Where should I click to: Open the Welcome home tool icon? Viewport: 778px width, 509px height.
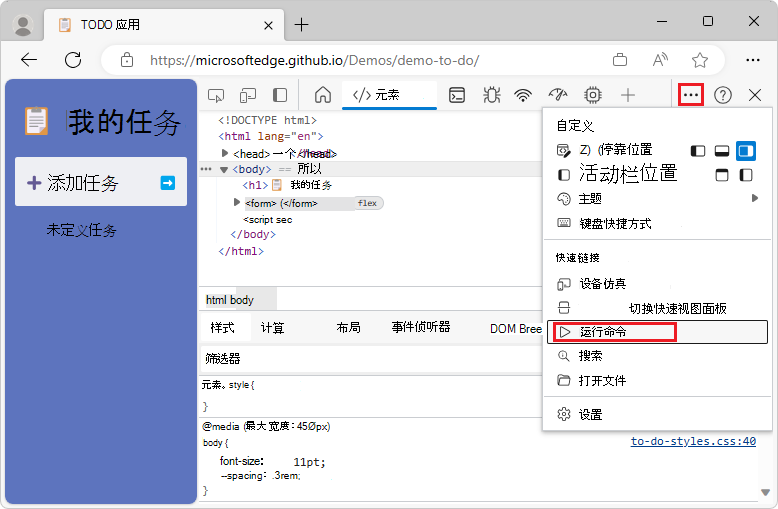(323, 95)
